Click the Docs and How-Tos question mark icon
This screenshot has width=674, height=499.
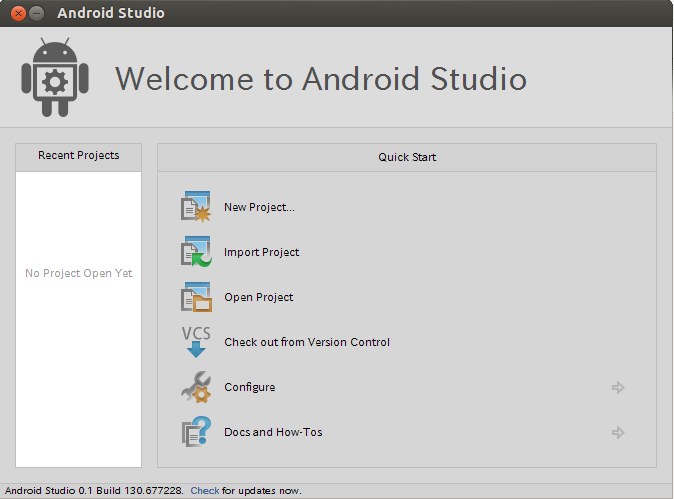[x=196, y=432]
